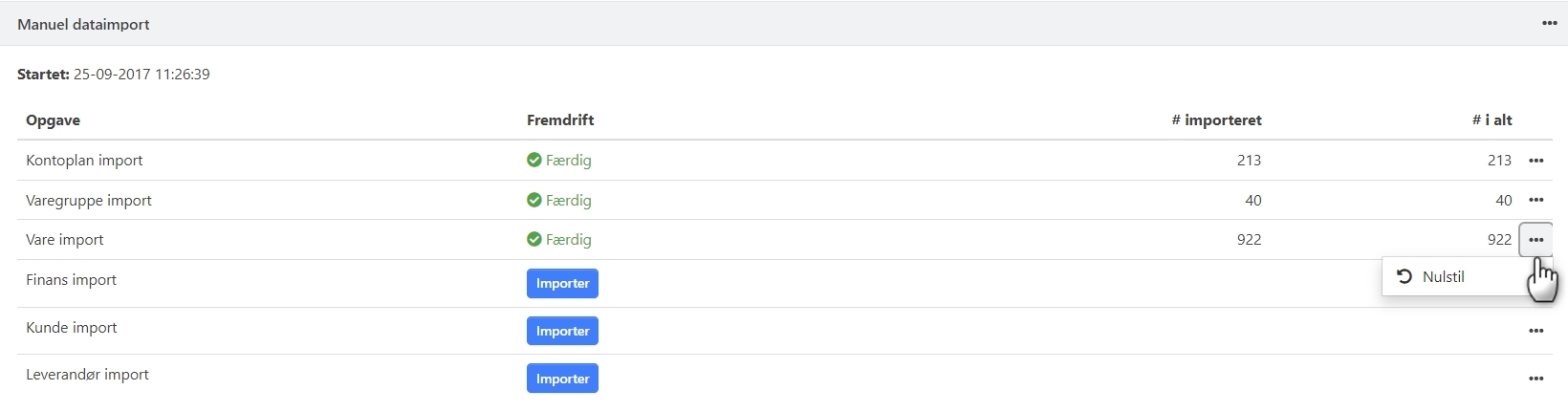Click the Manuel dataimport panel title
The width and height of the screenshot is (1568, 412).
[x=83, y=25]
